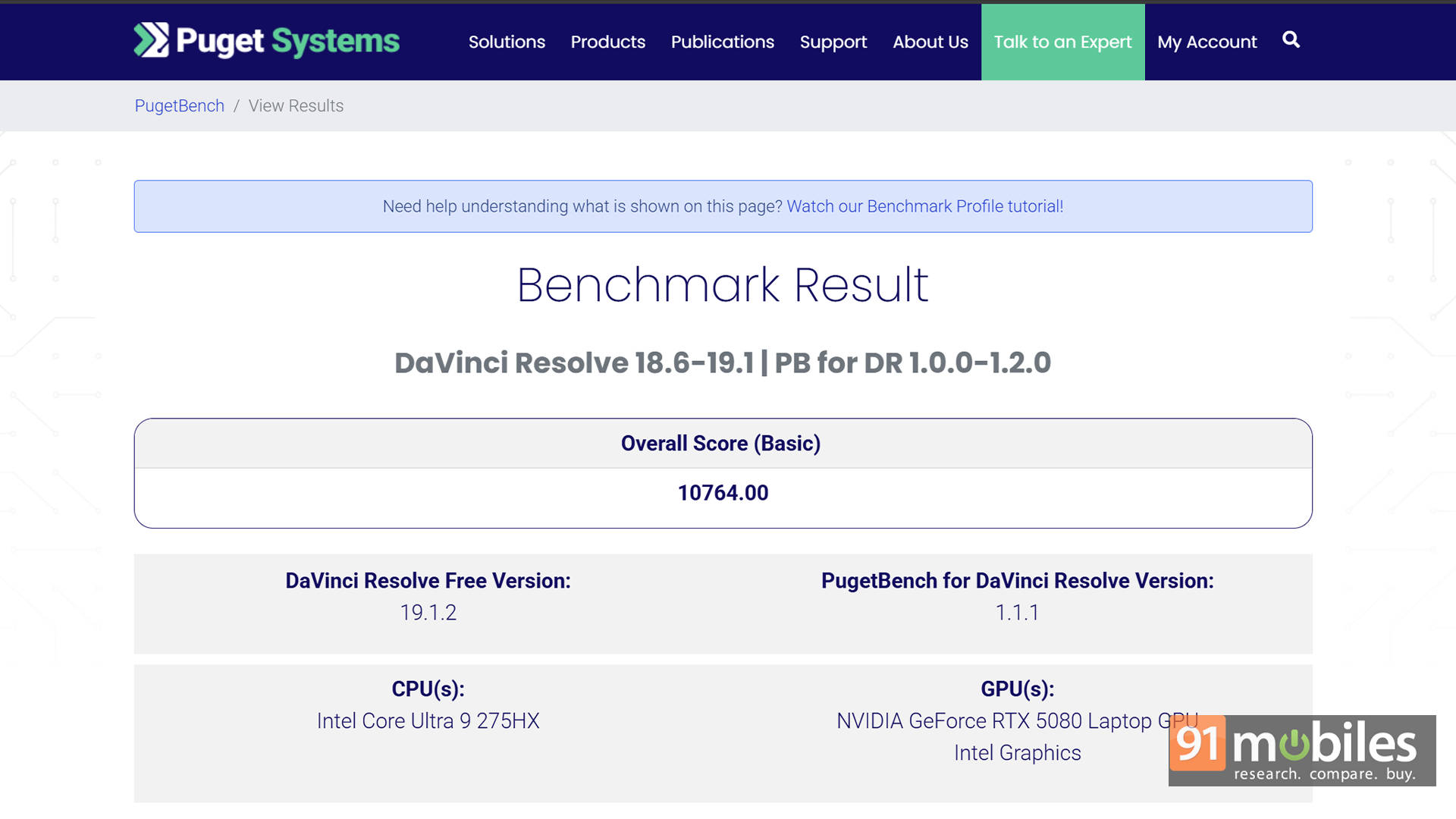Open the site search magnifier icon
The width and height of the screenshot is (1456, 819).
click(x=1291, y=40)
